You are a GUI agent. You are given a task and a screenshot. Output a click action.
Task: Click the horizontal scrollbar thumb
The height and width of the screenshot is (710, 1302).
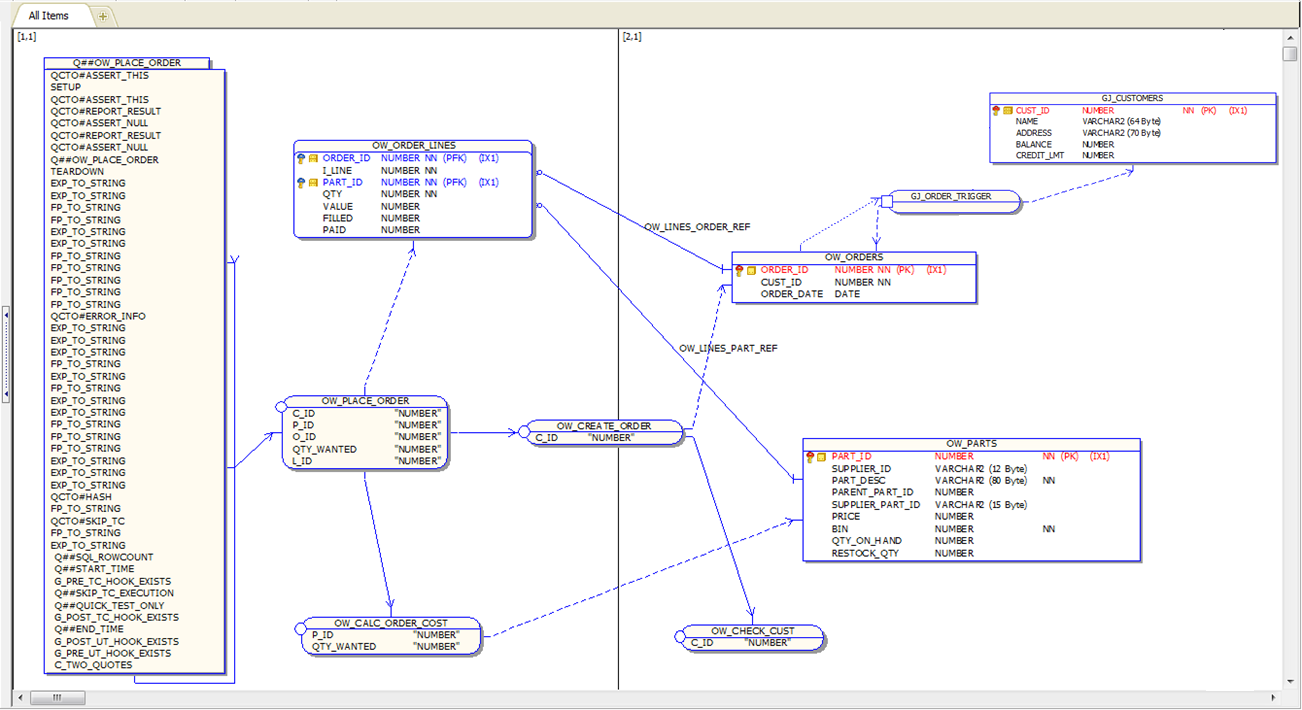click(57, 697)
